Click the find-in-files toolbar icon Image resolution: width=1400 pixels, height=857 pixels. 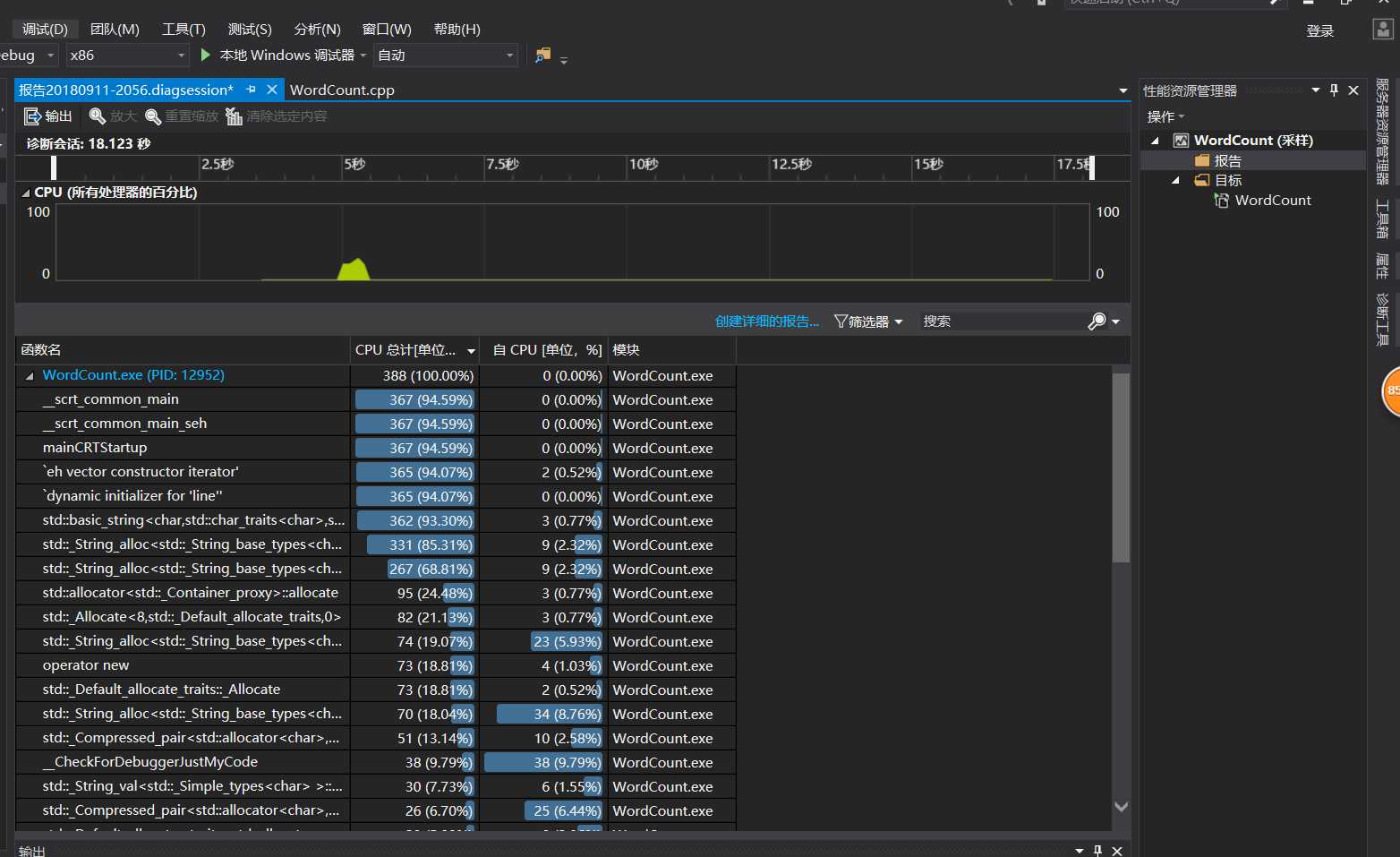coord(542,56)
